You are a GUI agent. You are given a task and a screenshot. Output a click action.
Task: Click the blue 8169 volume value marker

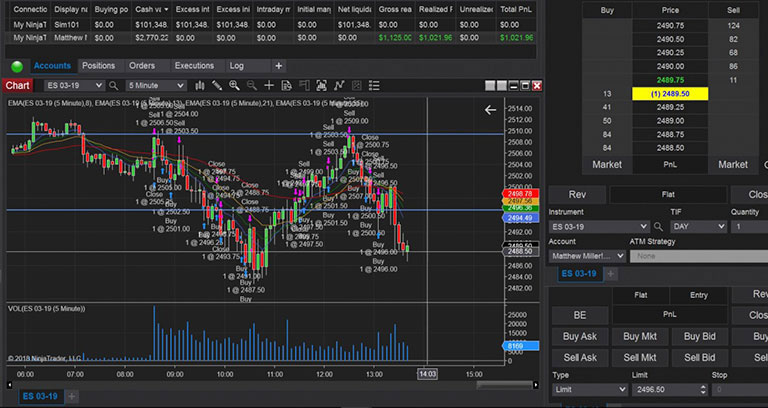coord(521,346)
